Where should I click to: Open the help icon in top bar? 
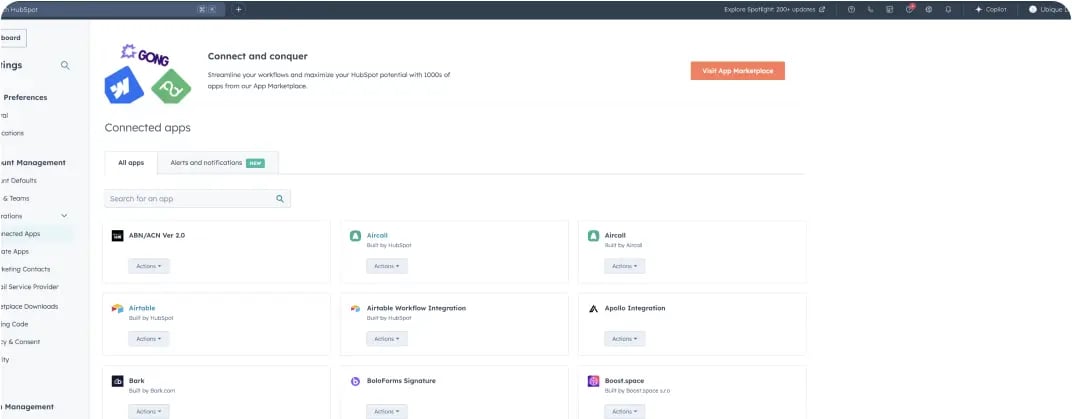pyautogui.click(x=851, y=9)
